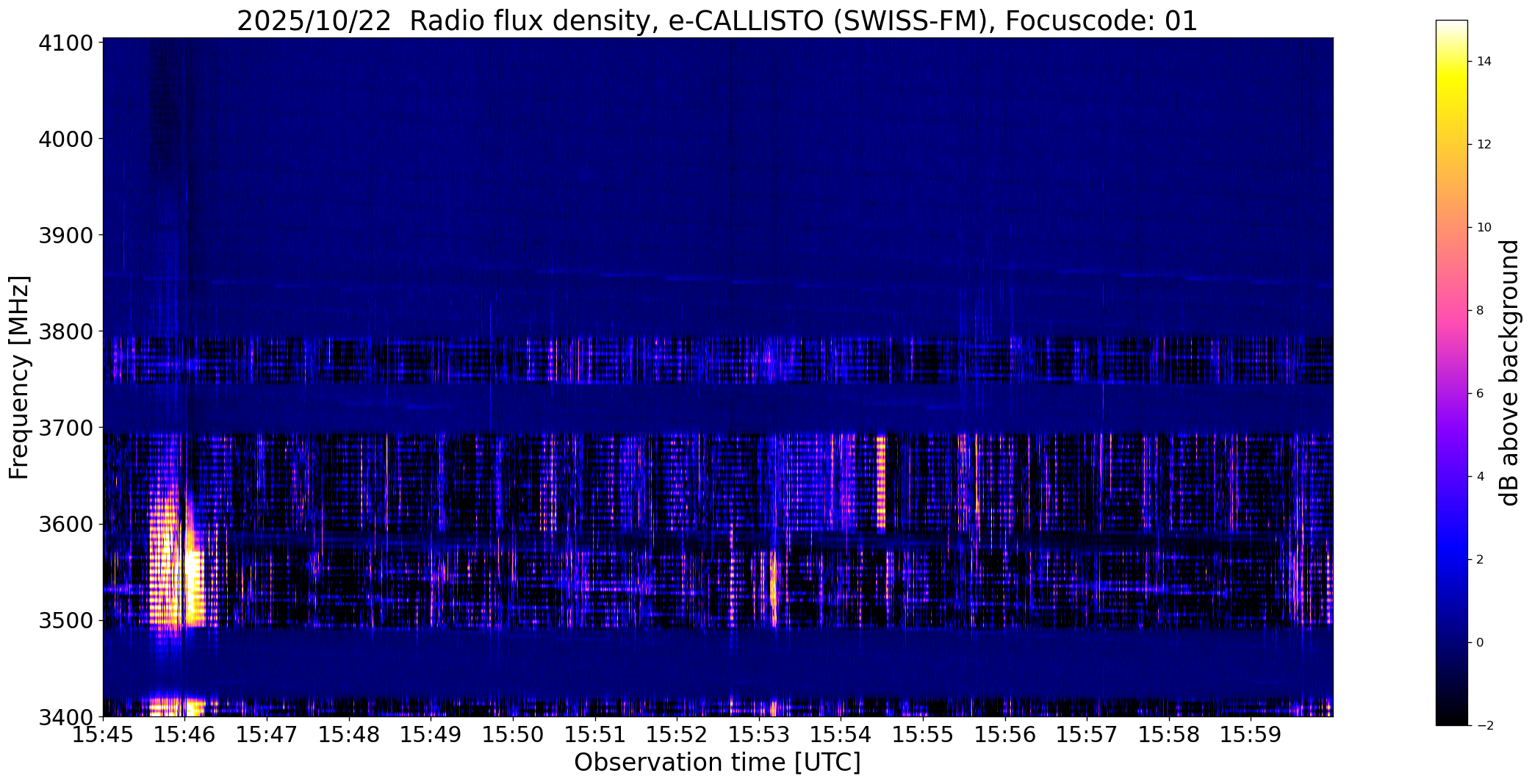Click the colorbar tick label 0
Viewport: 1532px width, 784px height.
click(1481, 643)
